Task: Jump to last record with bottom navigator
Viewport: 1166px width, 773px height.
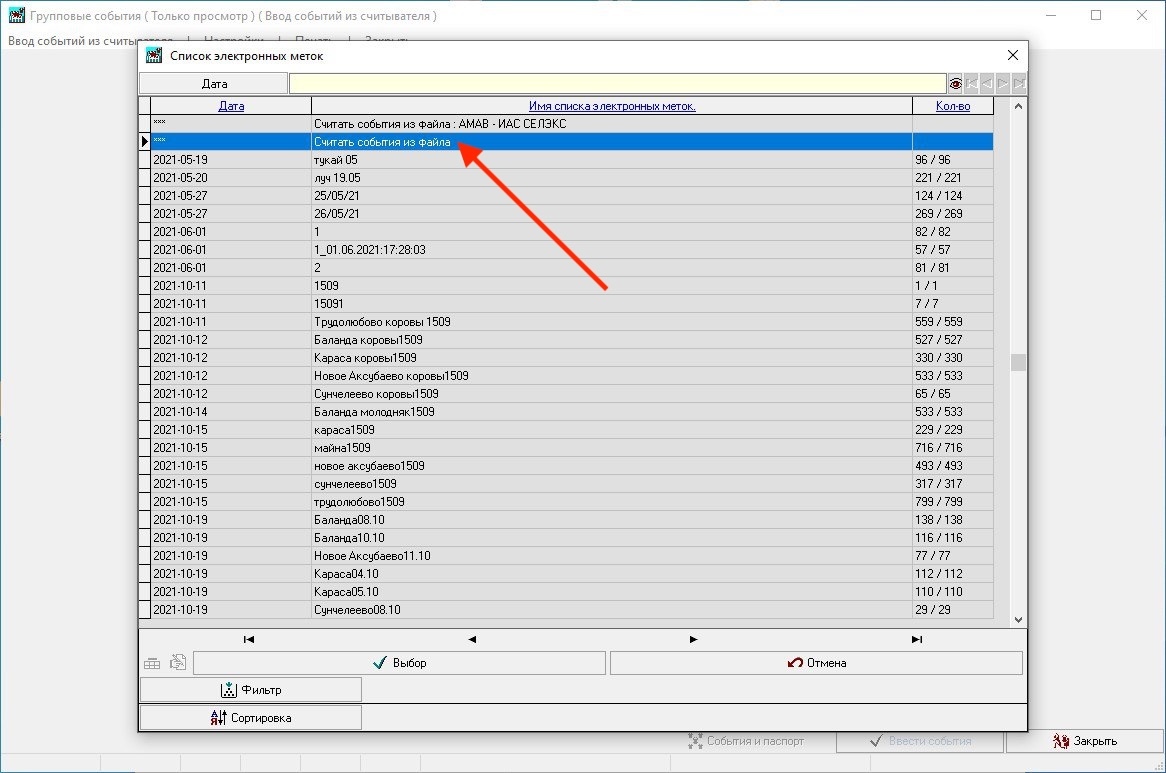Action: click(x=917, y=639)
